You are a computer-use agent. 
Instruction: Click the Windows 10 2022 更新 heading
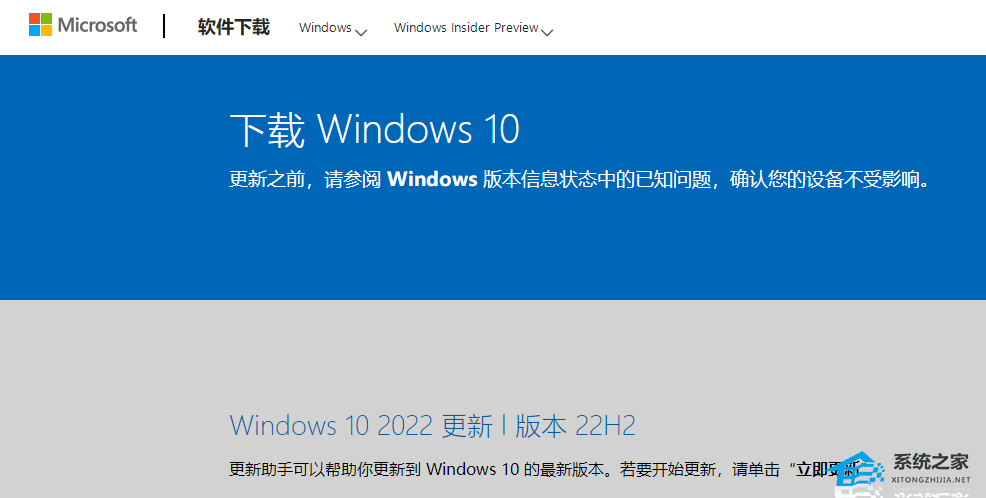click(360, 426)
